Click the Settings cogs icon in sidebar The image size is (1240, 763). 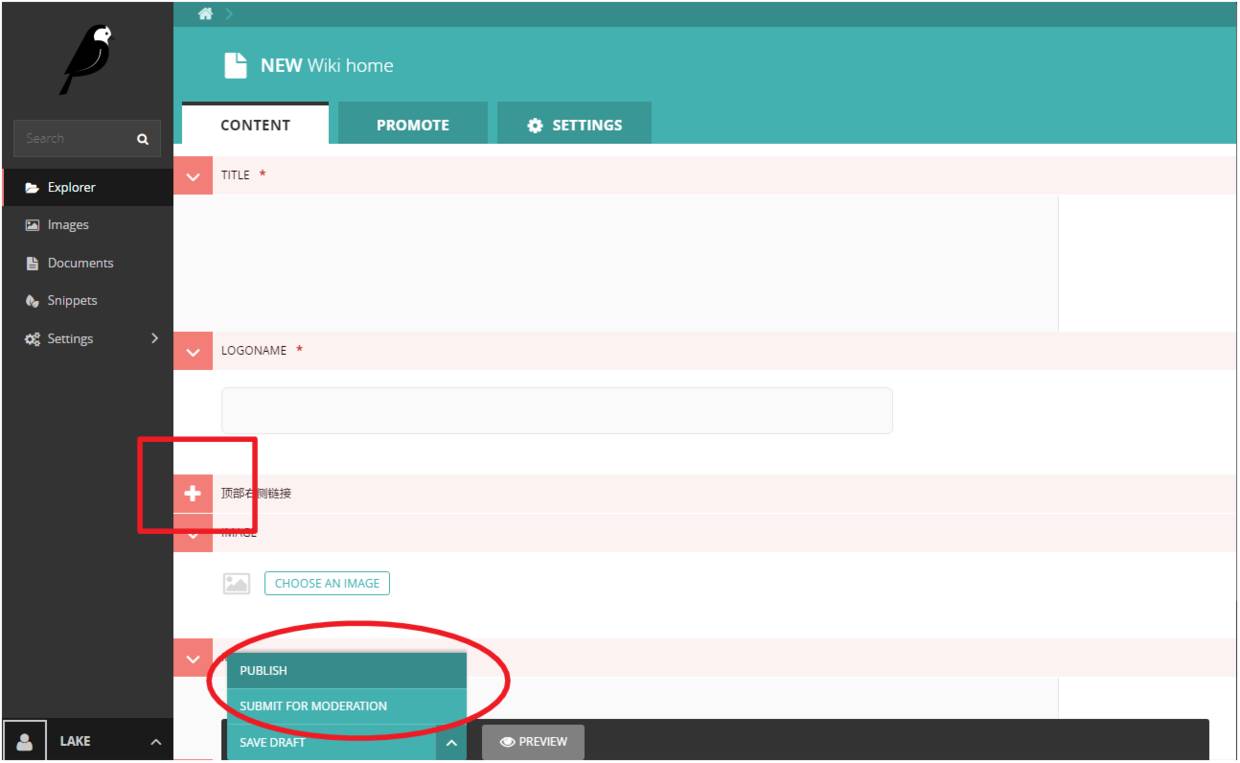click(32, 339)
